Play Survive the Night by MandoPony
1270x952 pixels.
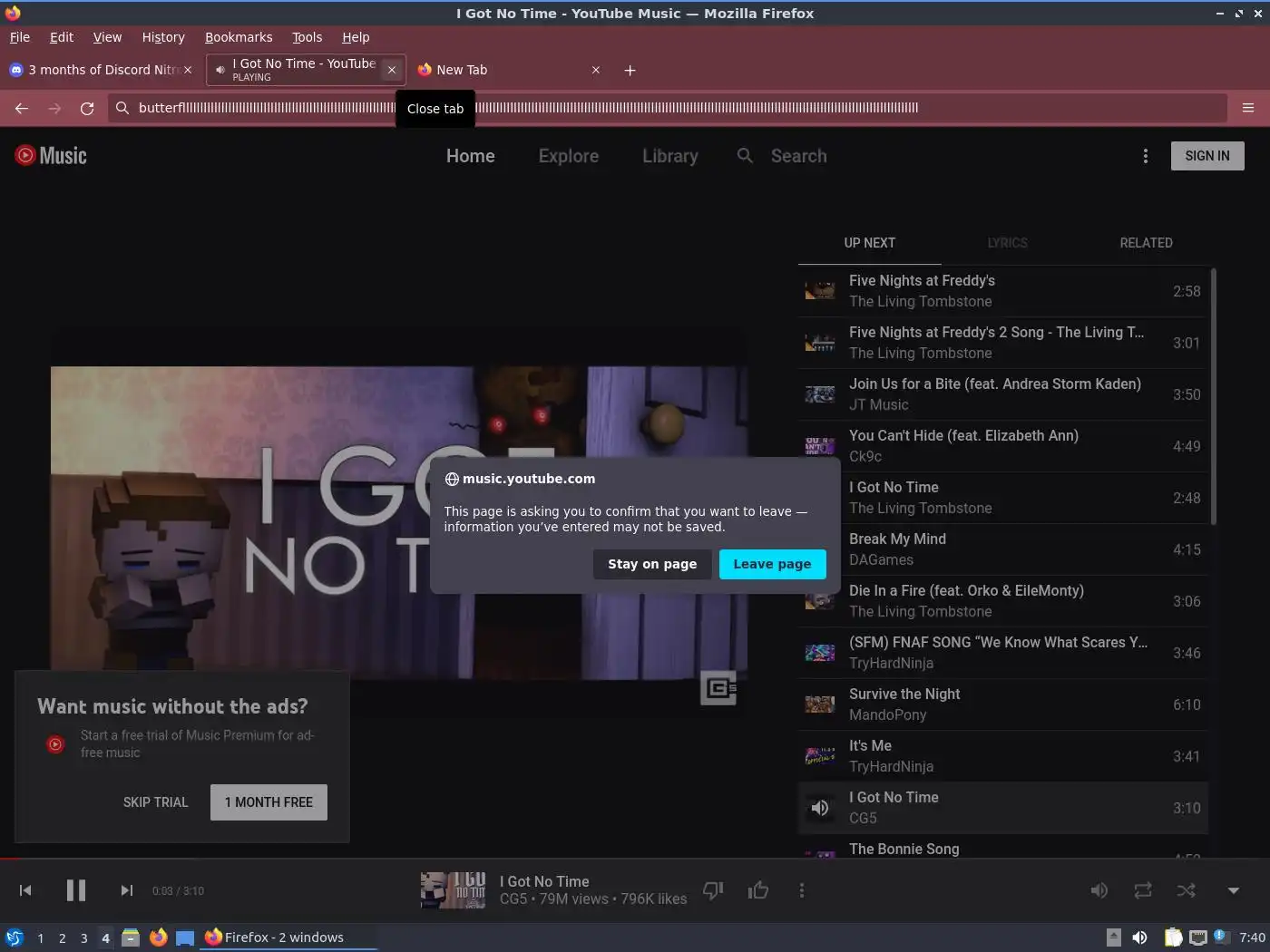[1002, 704]
